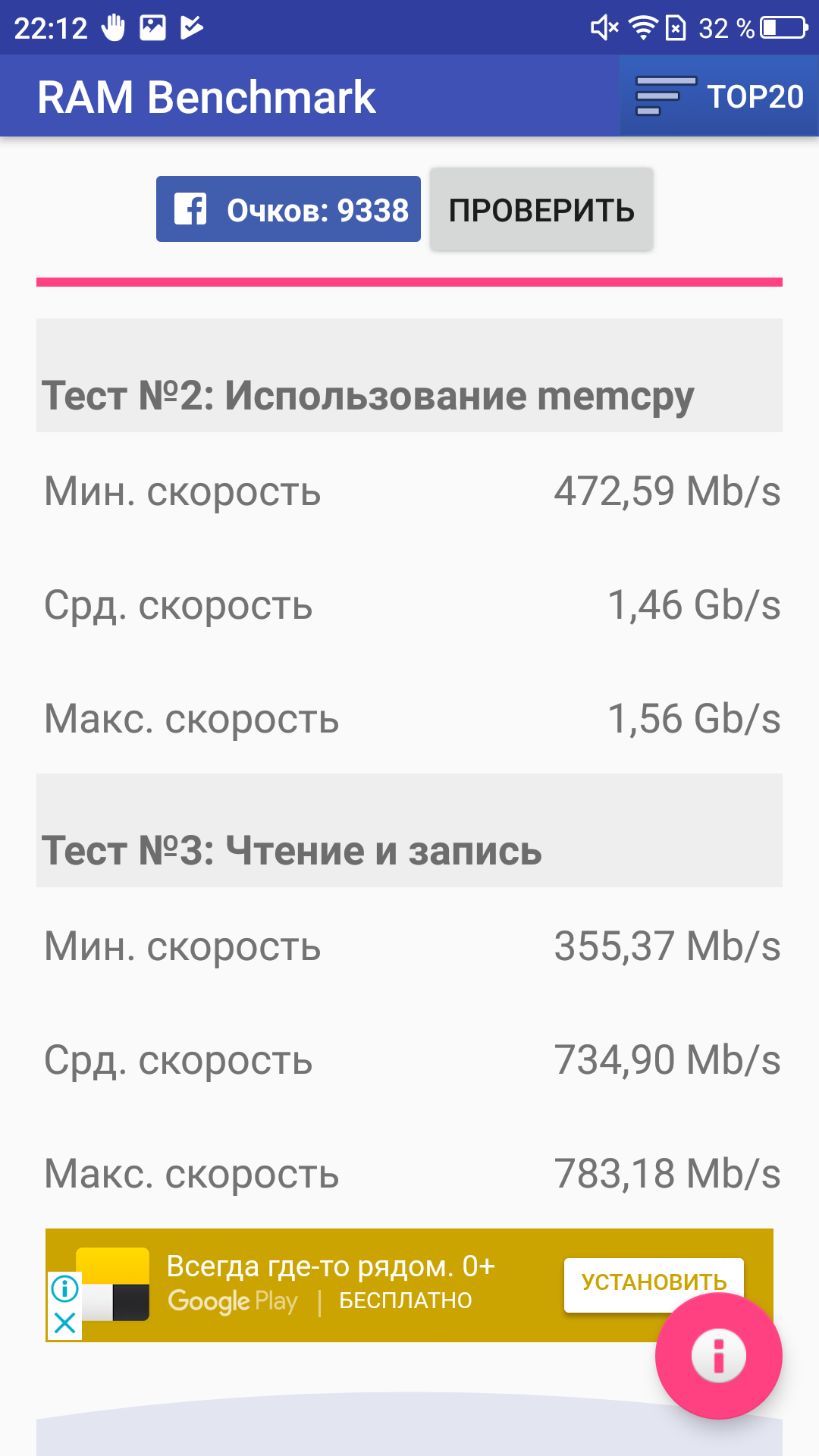Viewport: 819px width, 1456px height.
Task: Select Тест №3 Чтение и запись header
Action: [409, 830]
